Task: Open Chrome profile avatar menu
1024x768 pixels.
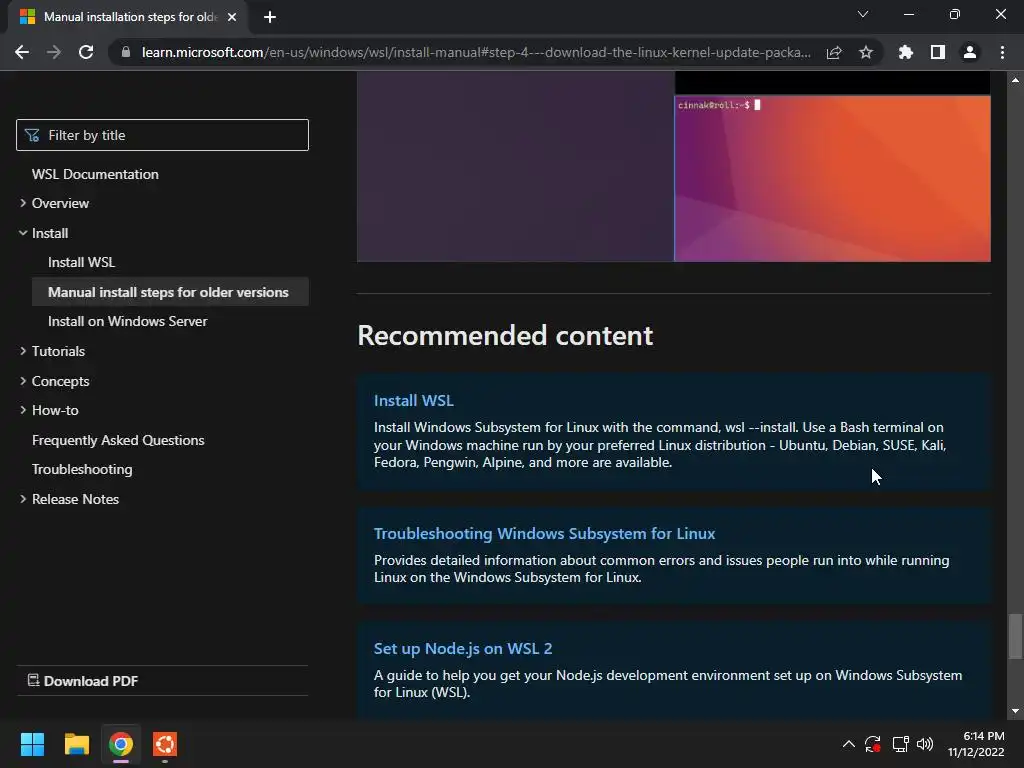Action: click(970, 52)
